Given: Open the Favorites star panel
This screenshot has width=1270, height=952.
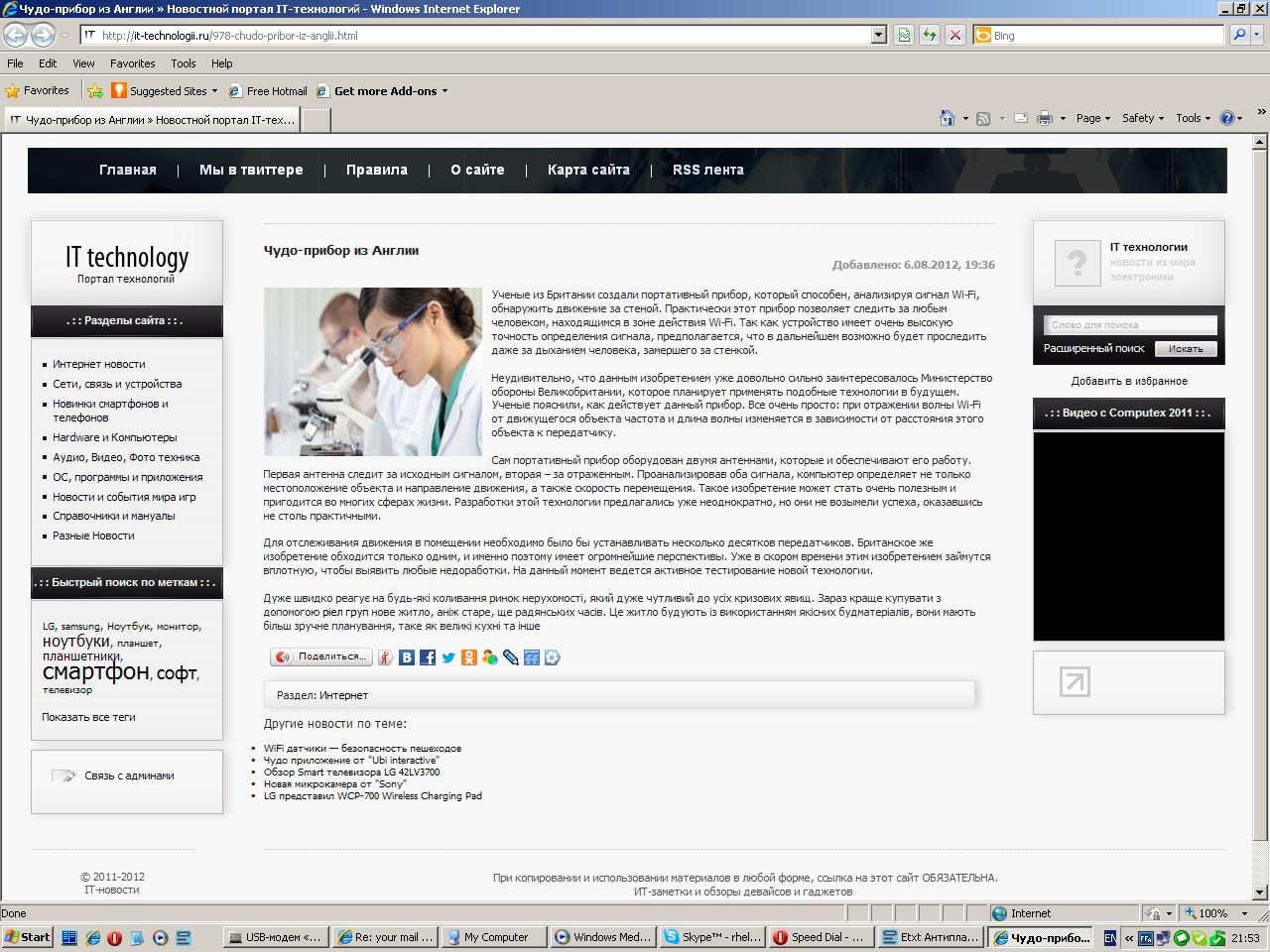Looking at the screenshot, I should click(38, 90).
